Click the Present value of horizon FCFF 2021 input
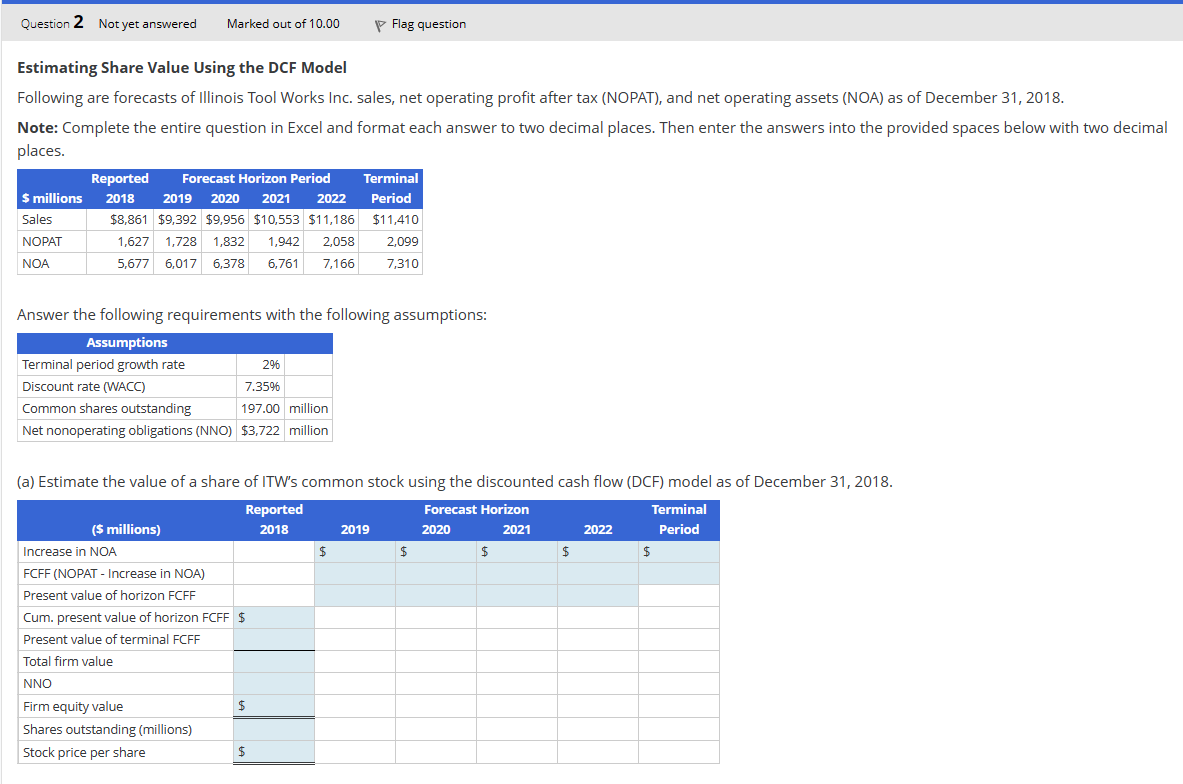This screenshot has width=1183, height=784. [x=517, y=595]
